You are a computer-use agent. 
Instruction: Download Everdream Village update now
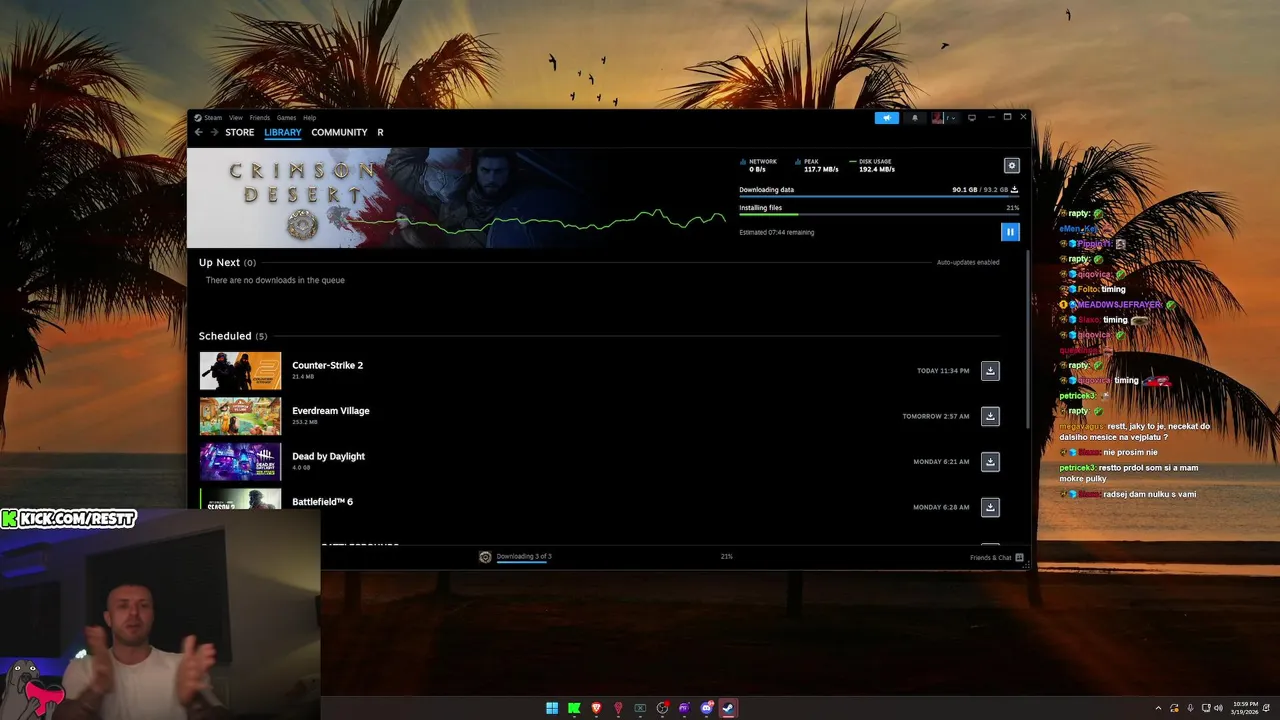click(990, 416)
